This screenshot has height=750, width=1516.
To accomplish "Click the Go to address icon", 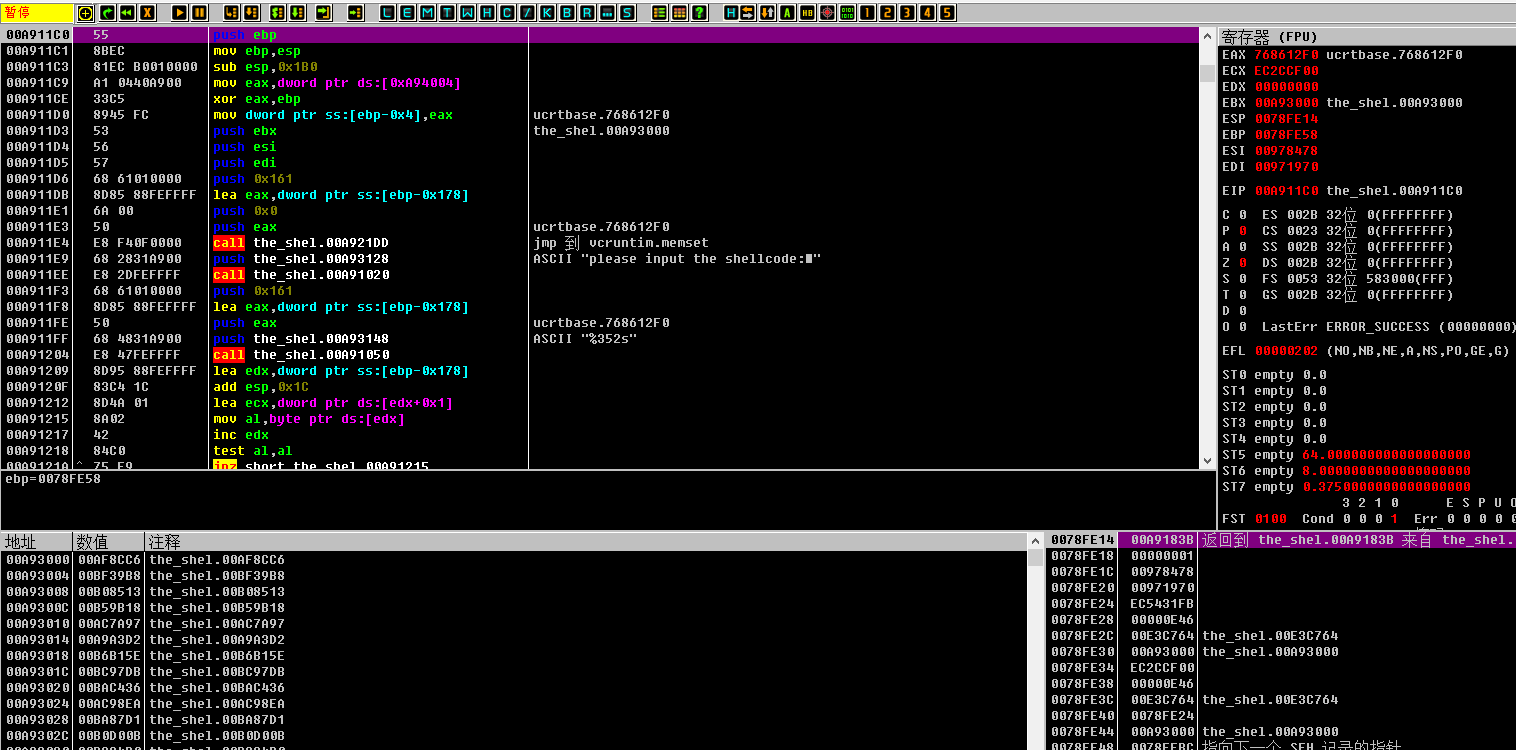I will coord(355,13).
